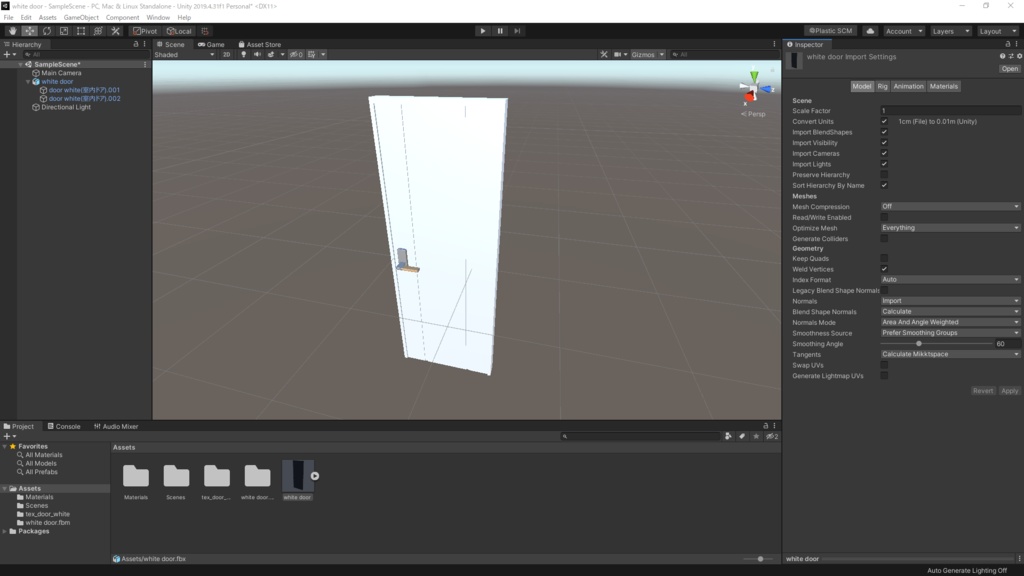The image size is (1024, 576).
Task: Select the Rect tool
Action: click(x=80, y=31)
